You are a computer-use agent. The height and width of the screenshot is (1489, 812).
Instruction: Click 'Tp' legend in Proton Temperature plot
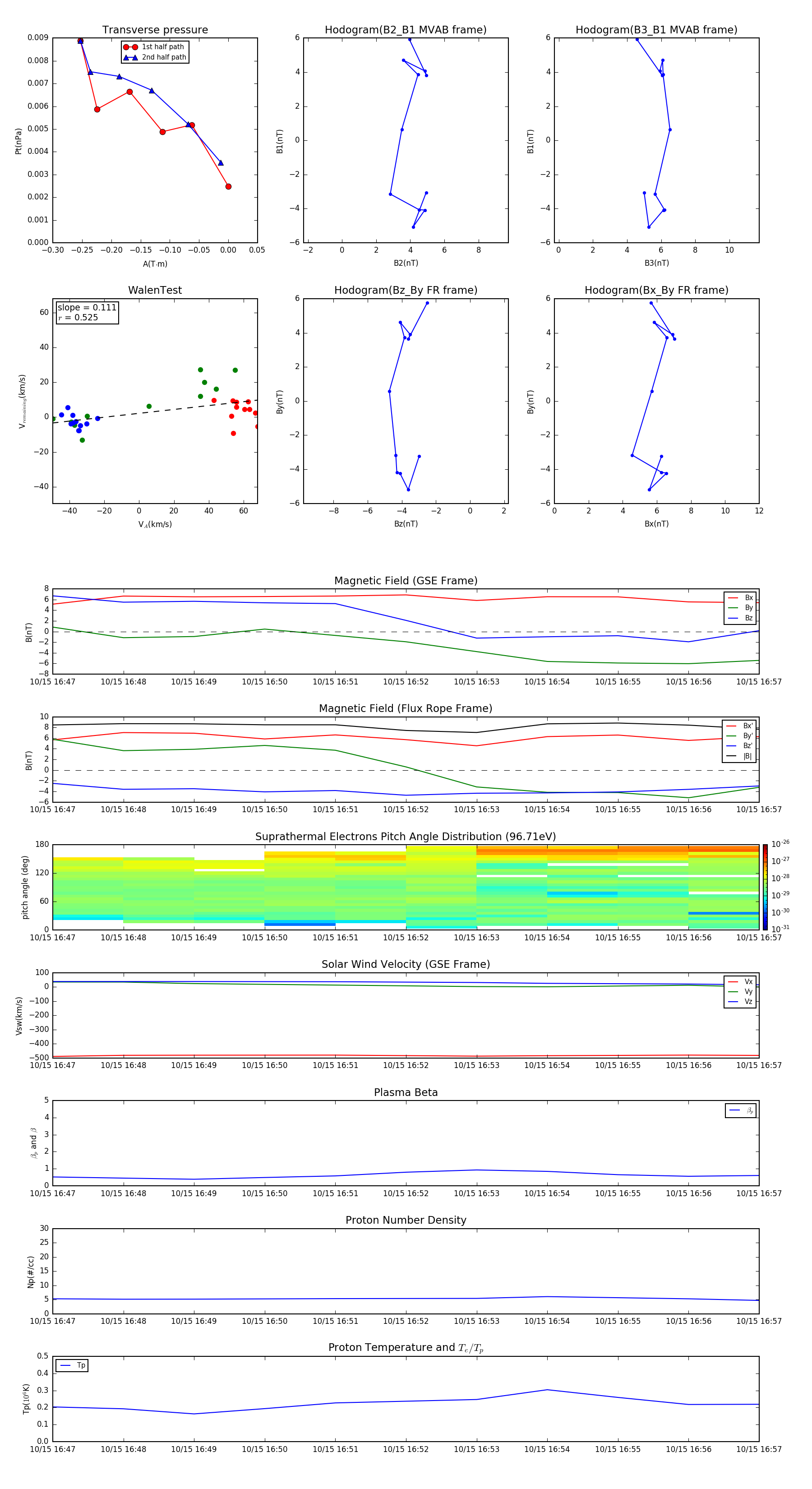(72, 1365)
